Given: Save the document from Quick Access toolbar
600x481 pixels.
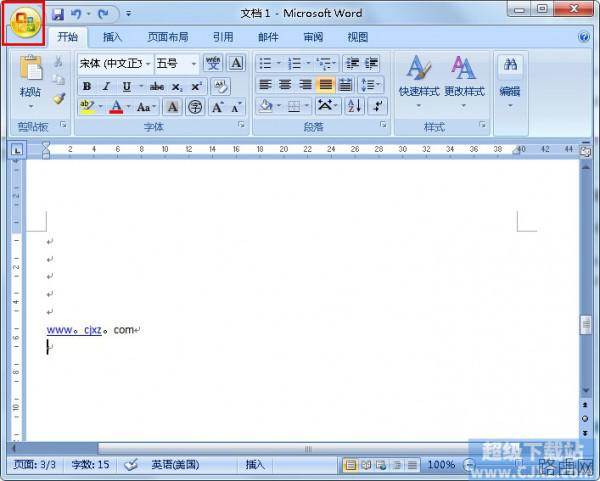Looking at the screenshot, I should (58, 14).
